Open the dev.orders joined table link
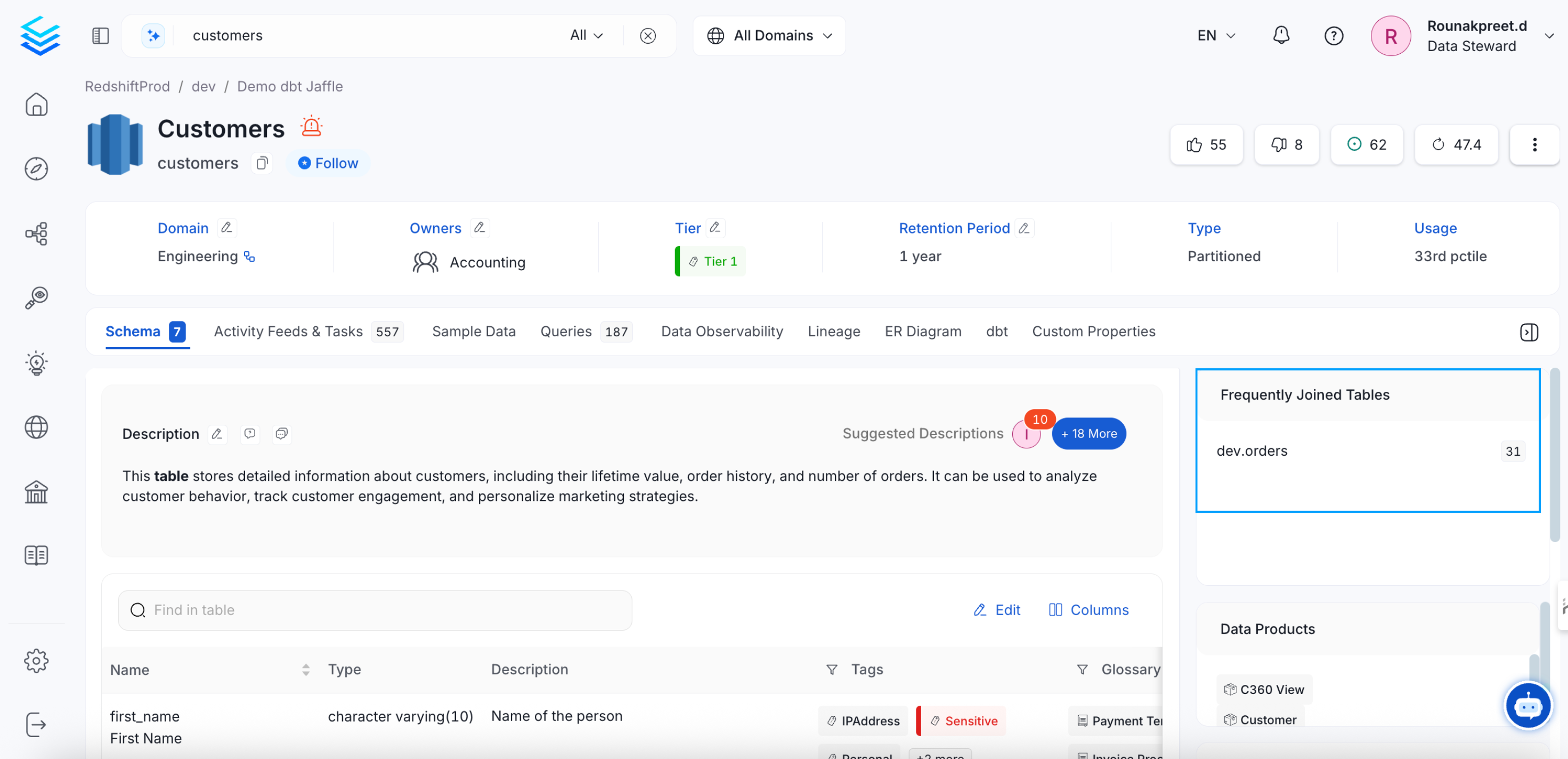 point(1252,451)
